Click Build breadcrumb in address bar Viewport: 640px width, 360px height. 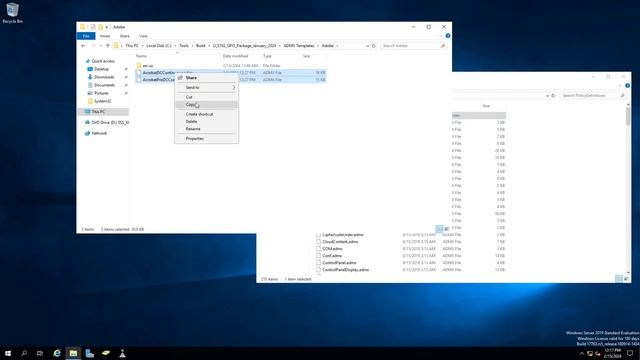point(200,46)
